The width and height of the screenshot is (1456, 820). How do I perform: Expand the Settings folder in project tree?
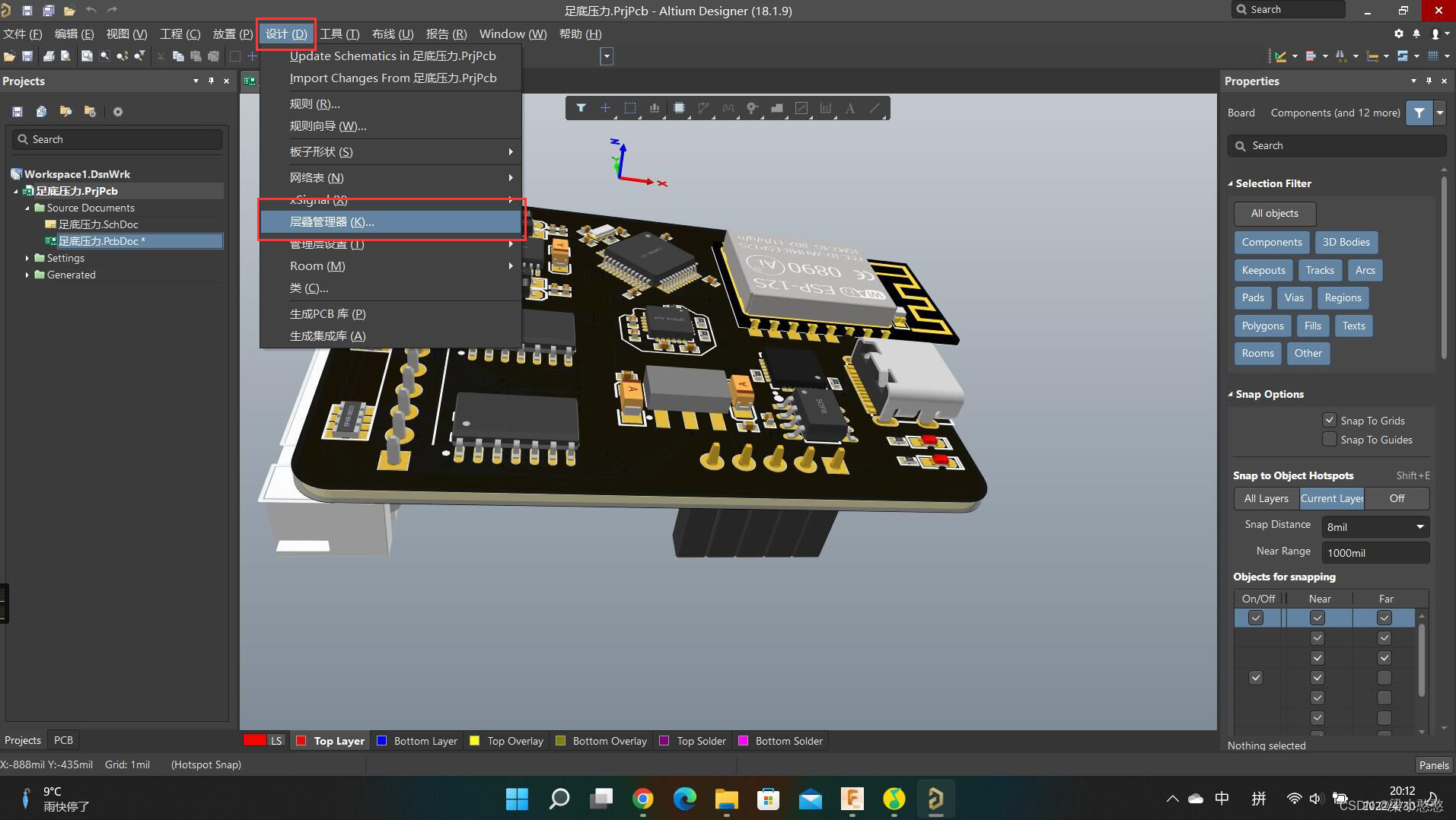click(27, 258)
